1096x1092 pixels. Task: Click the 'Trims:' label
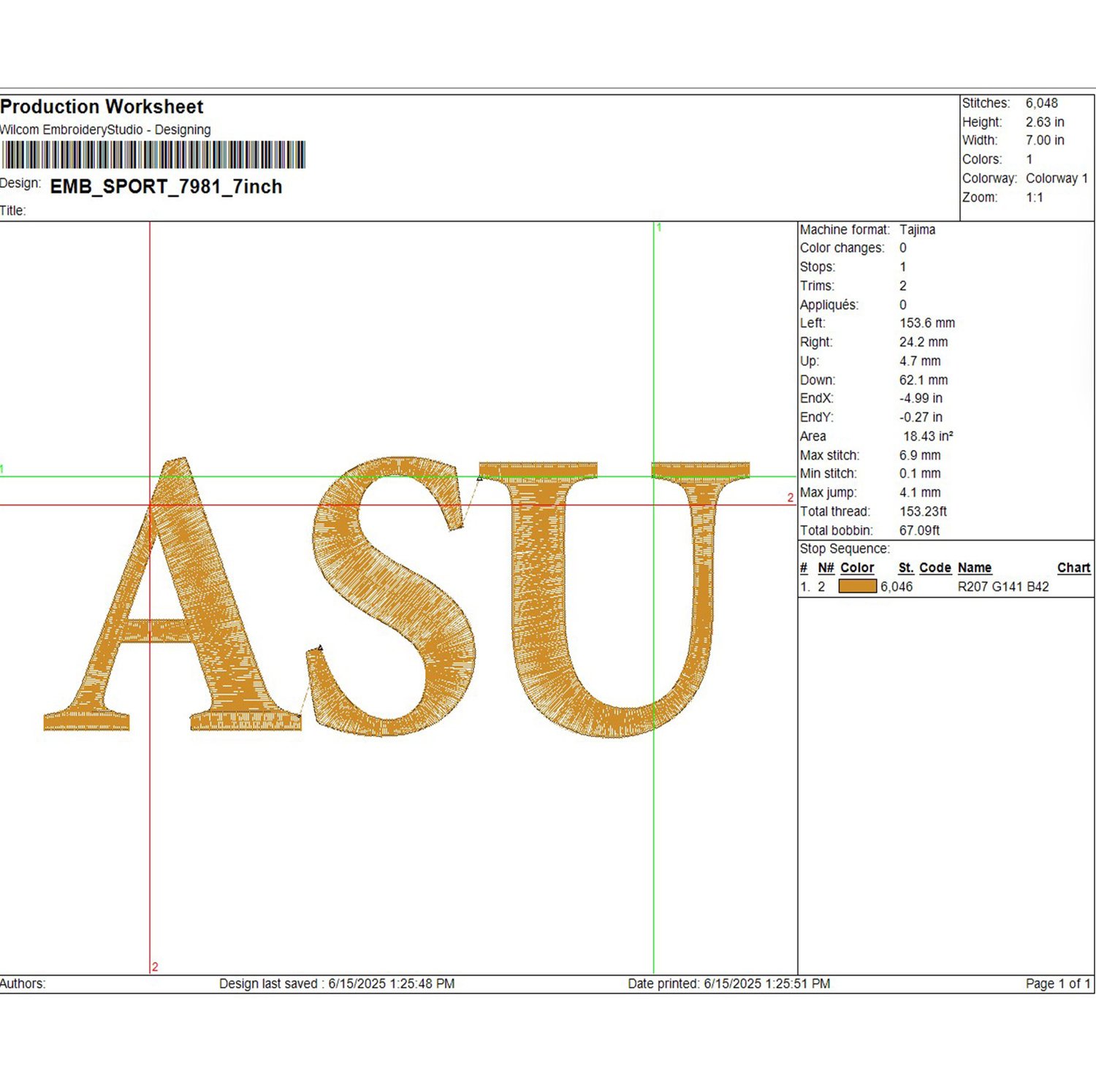(x=817, y=286)
